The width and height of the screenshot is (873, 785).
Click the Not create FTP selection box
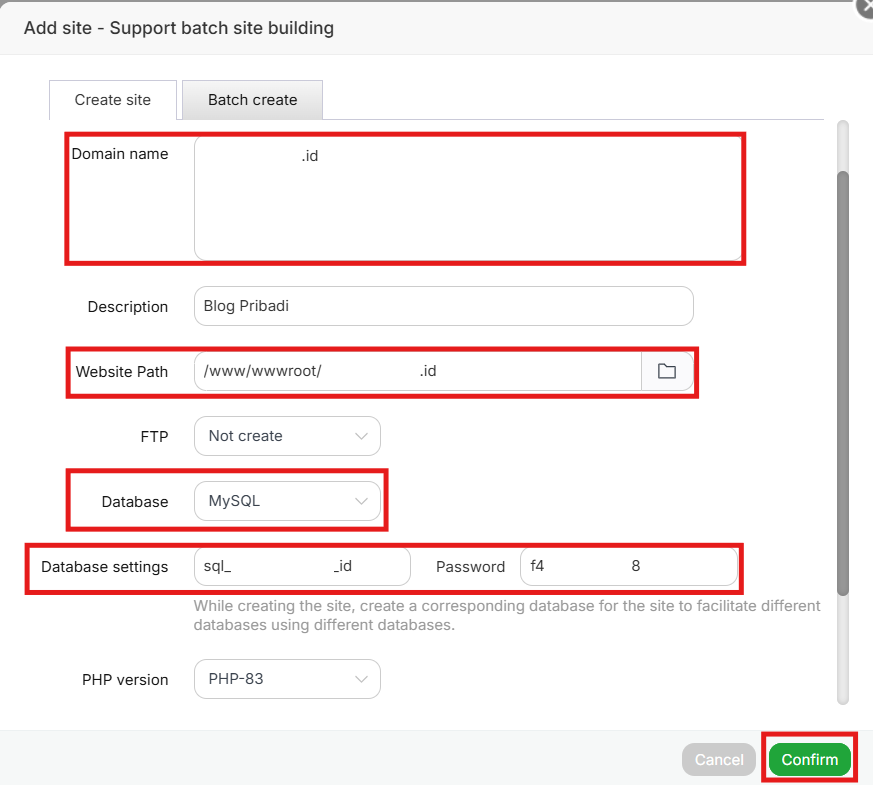pyautogui.click(x=287, y=436)
